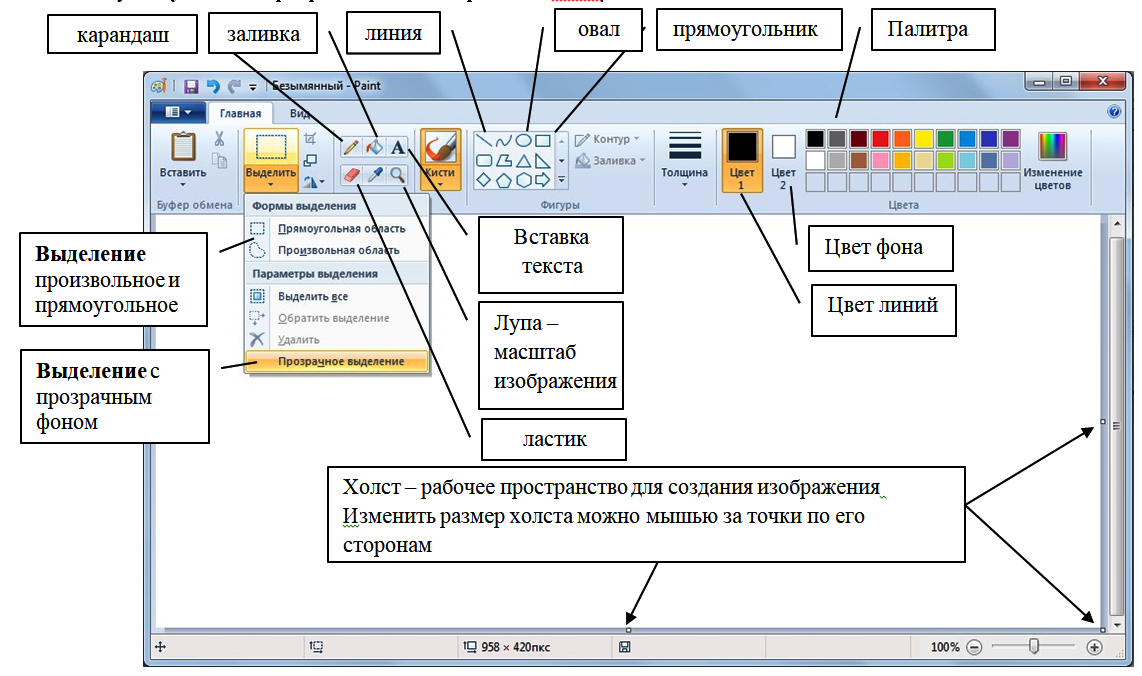1142x676 pixels.
Task: Click the vertical scrollbar down arrow
Action: [x=1117, y=625]
